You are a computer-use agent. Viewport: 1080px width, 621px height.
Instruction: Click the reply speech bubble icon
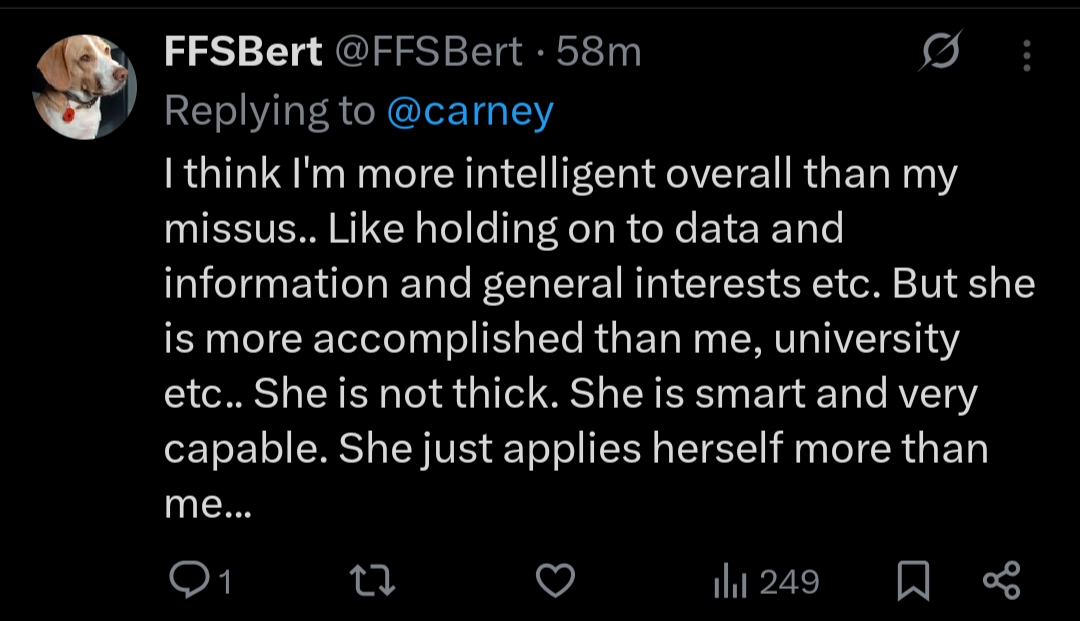[187, 581]
